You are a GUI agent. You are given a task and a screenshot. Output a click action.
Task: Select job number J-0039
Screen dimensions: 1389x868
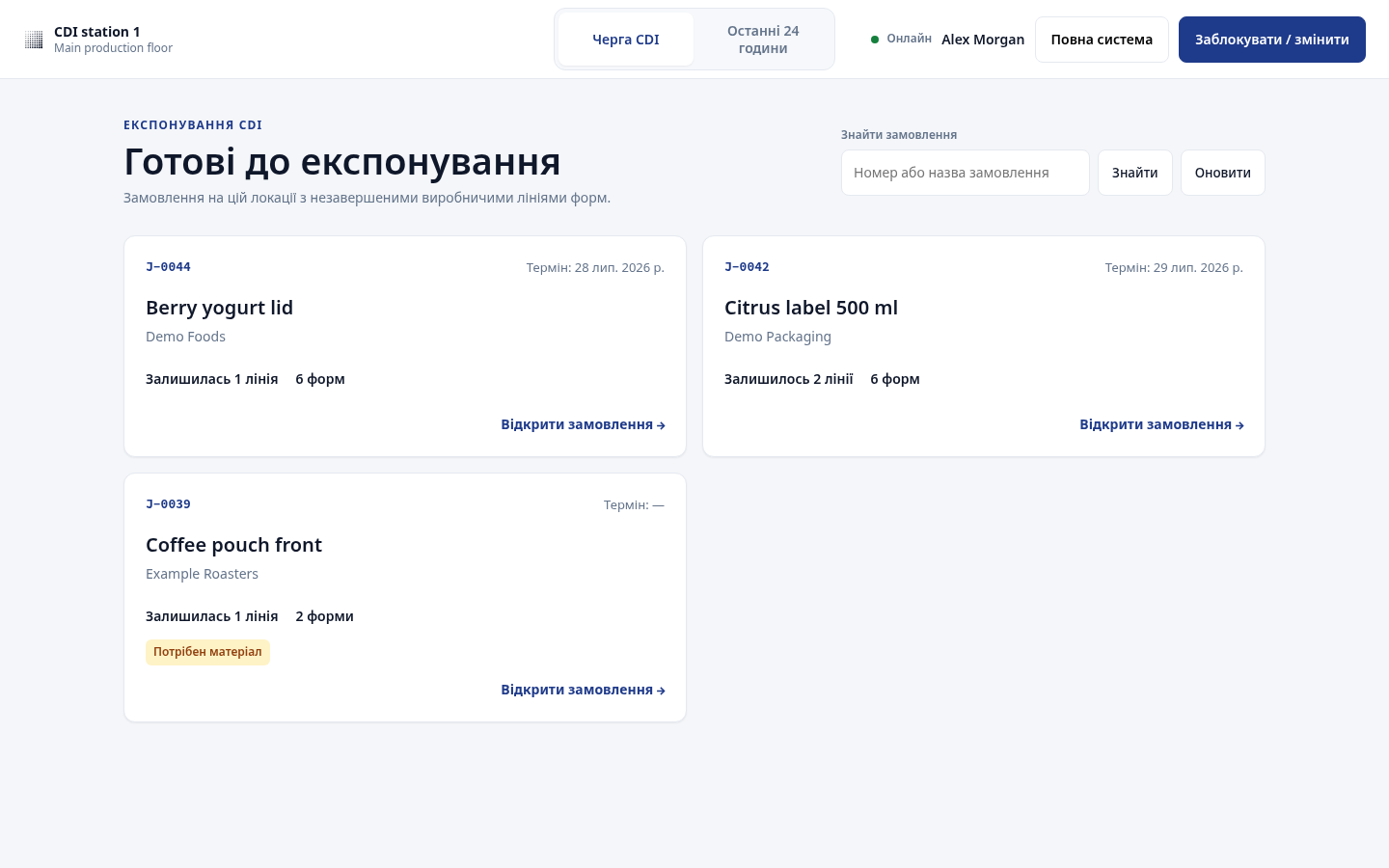(168, 504)
